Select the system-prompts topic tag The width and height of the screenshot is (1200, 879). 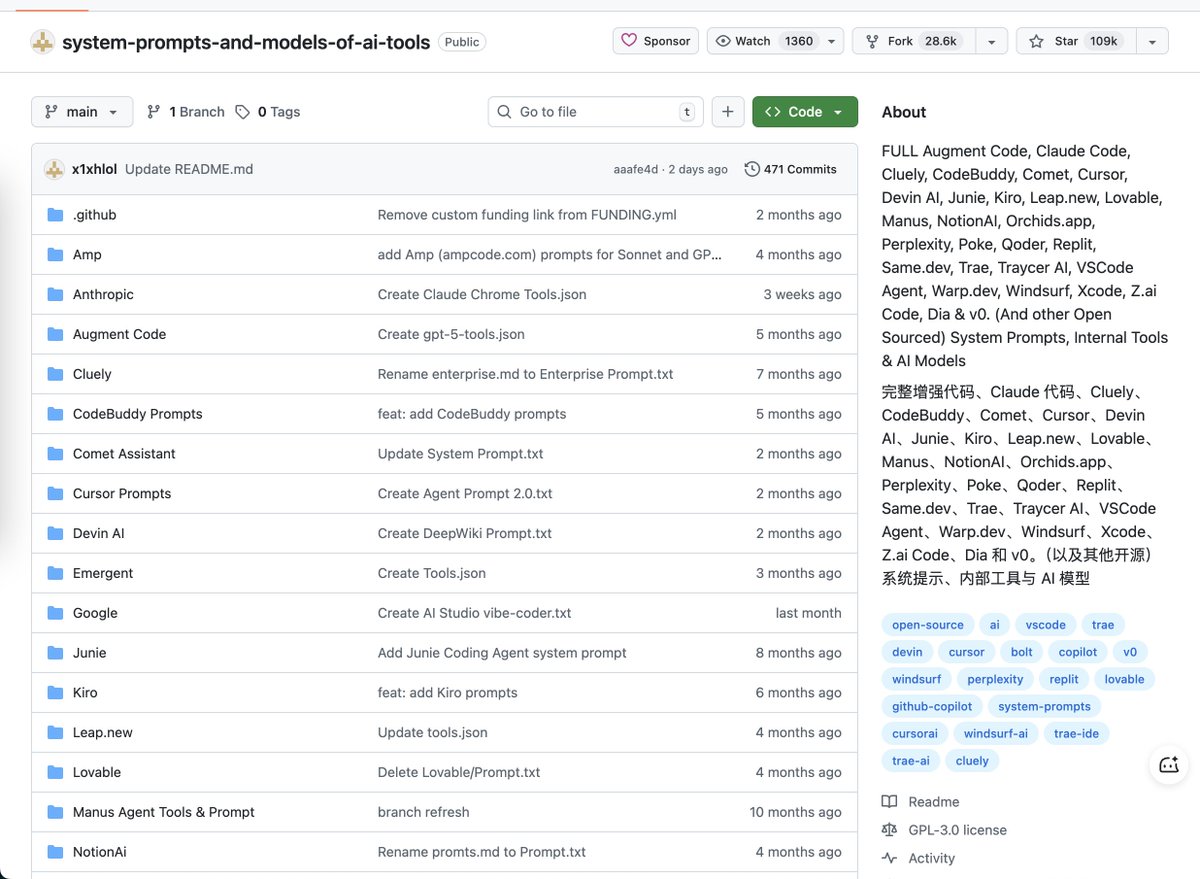point(1045,706)
